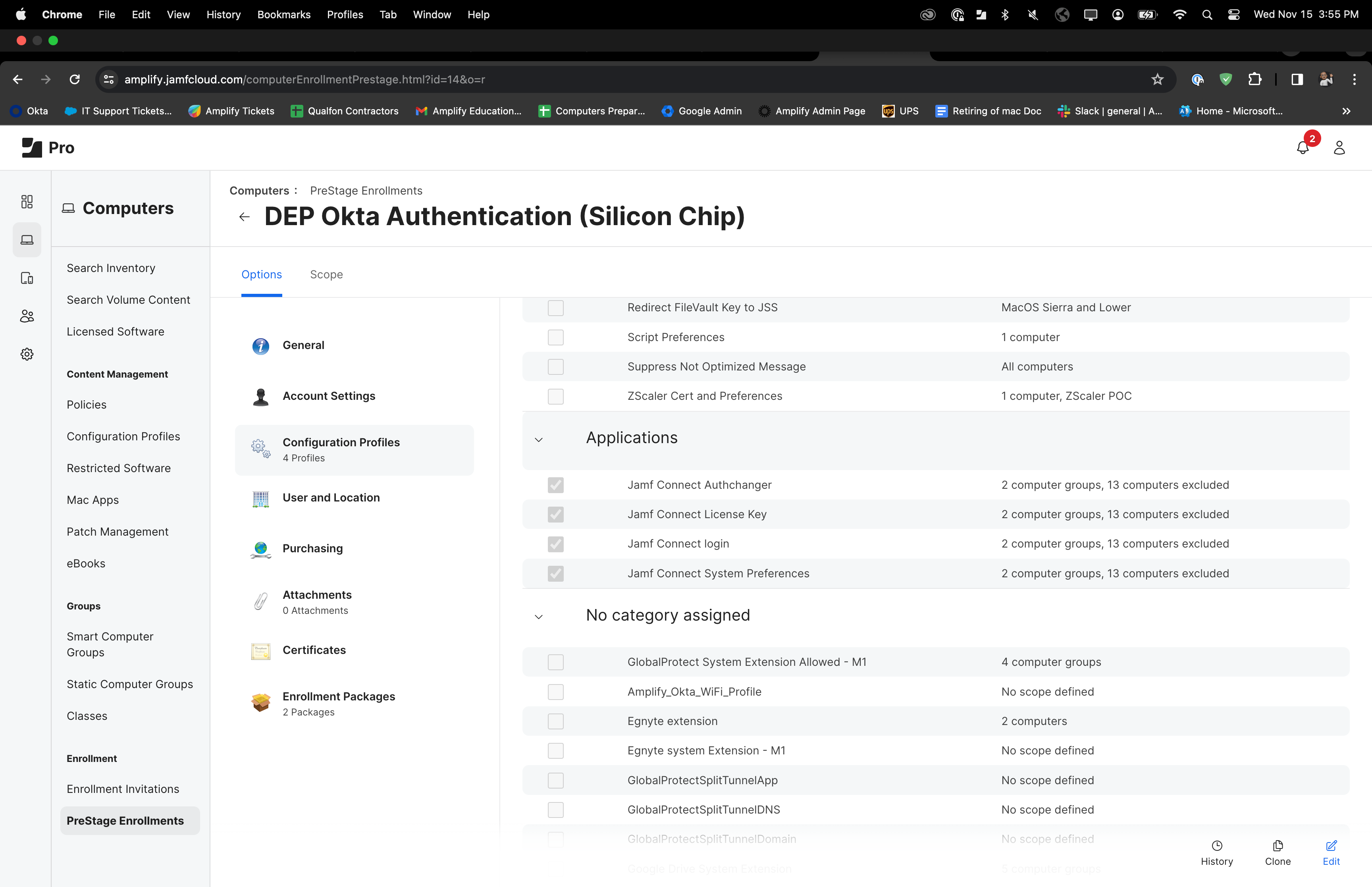The image size is (1372, 887).
Task: Open Chrome History menu
Action: point(224,14)
